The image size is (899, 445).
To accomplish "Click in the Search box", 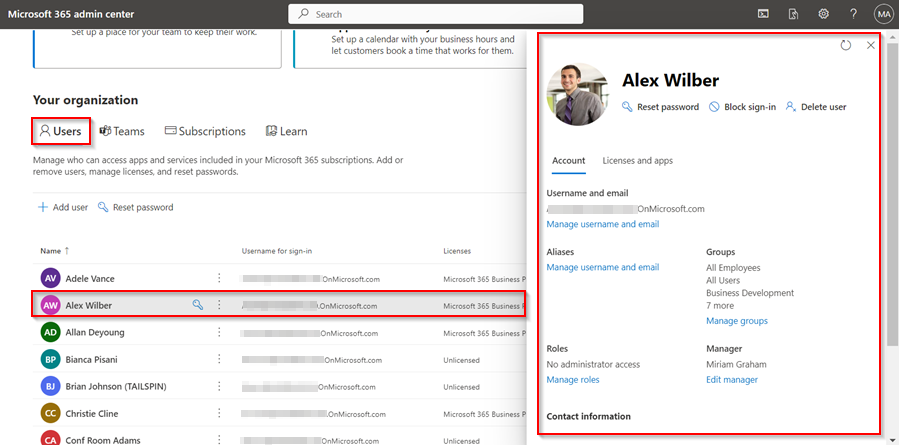I will point(436,14).
